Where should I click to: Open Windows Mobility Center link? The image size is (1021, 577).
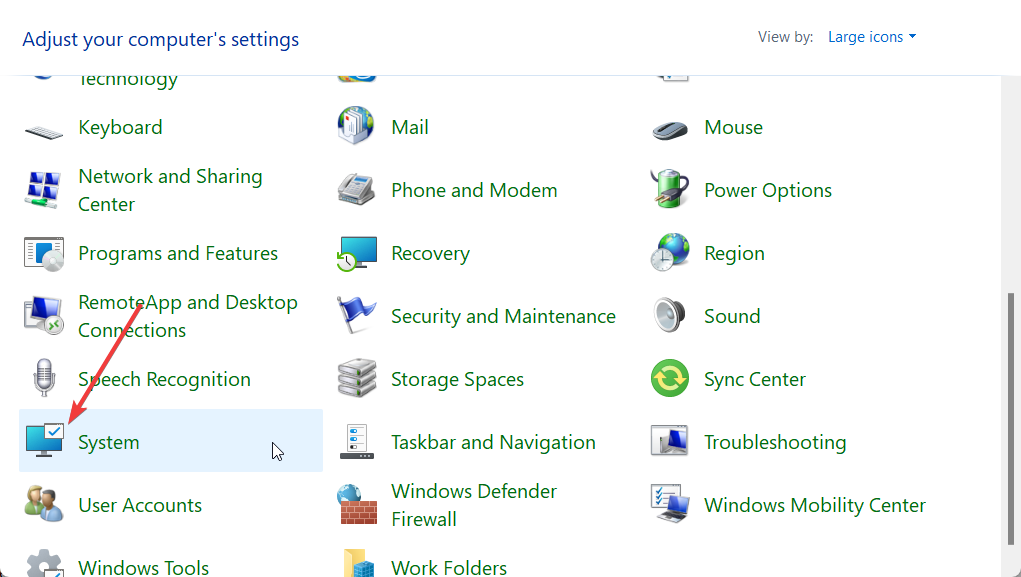pos(815,505)
